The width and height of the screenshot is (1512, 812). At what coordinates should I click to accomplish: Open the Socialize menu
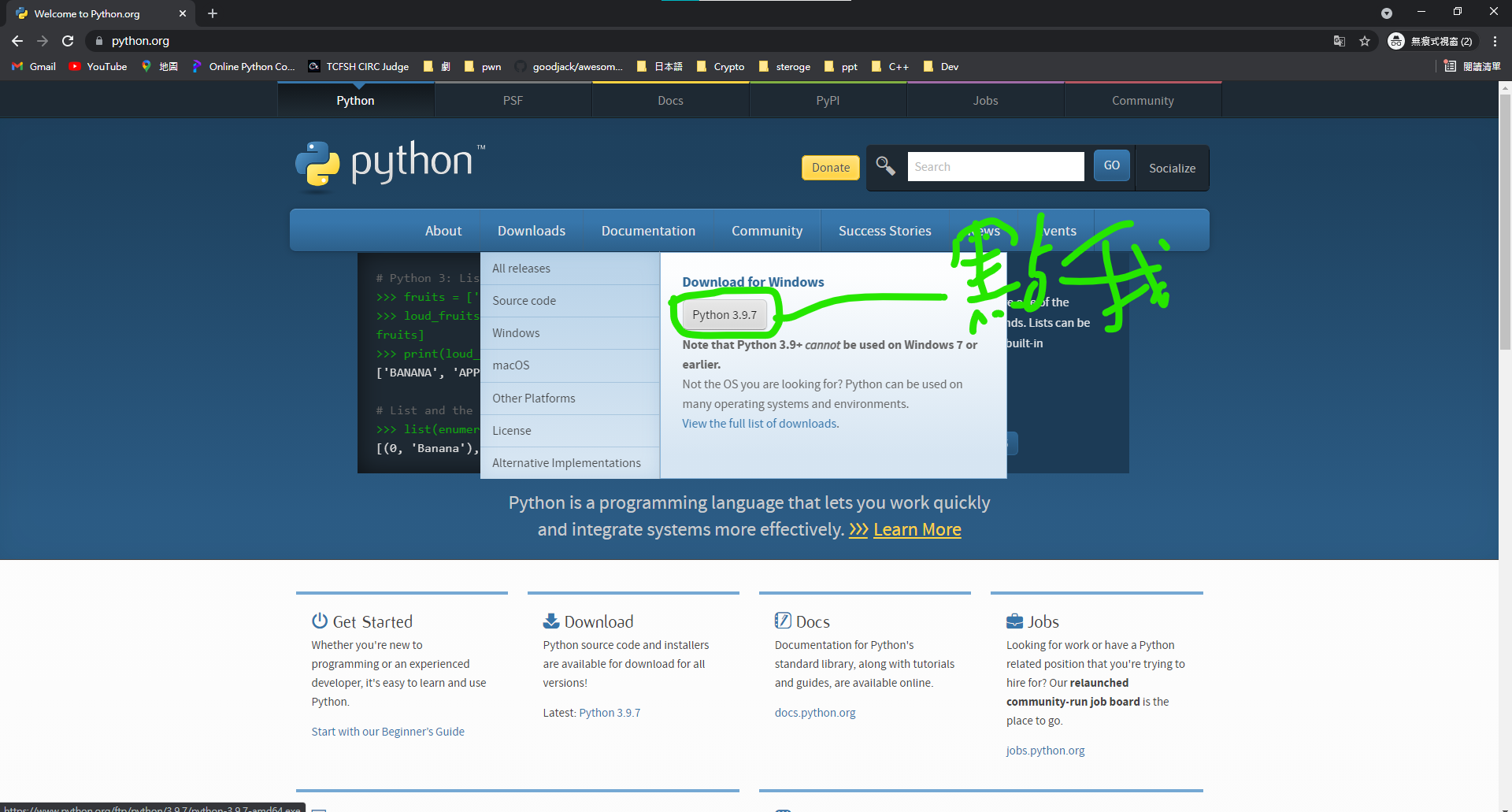(x=1172, y=168)
